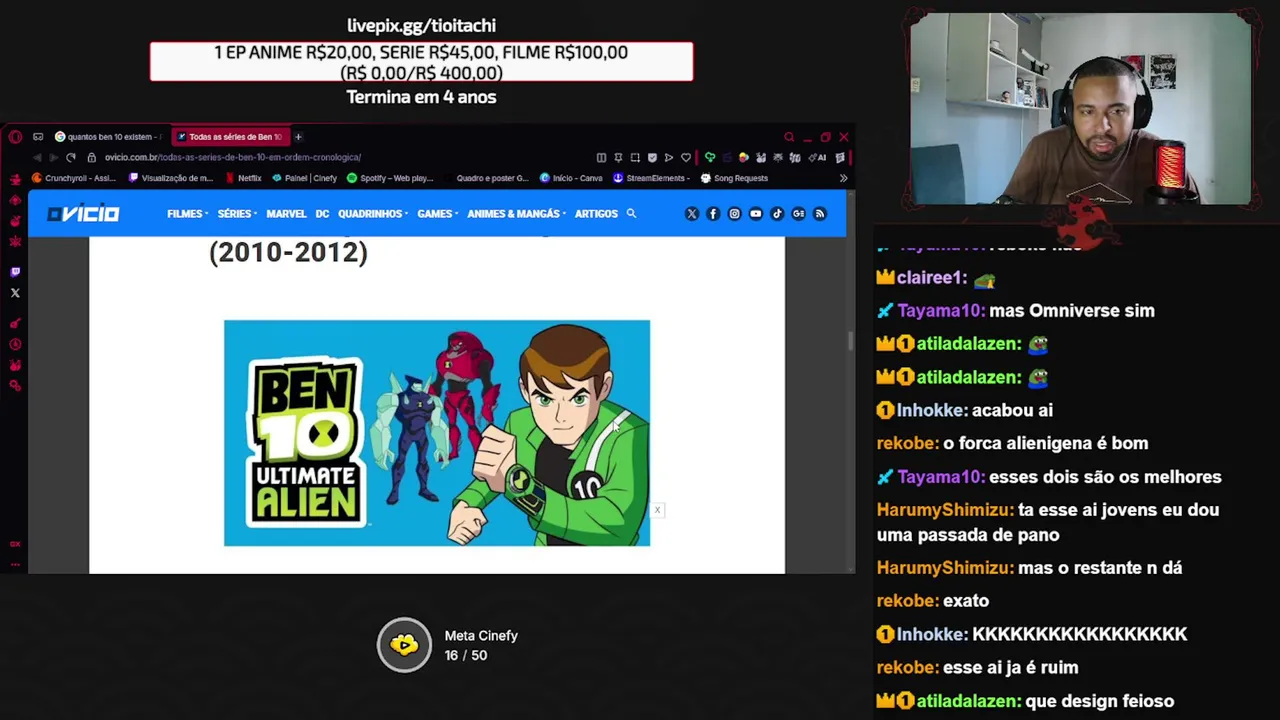1280x720 pixels.
Task: Bookmark the page with the heart icon
Action: tap(686, 157)
